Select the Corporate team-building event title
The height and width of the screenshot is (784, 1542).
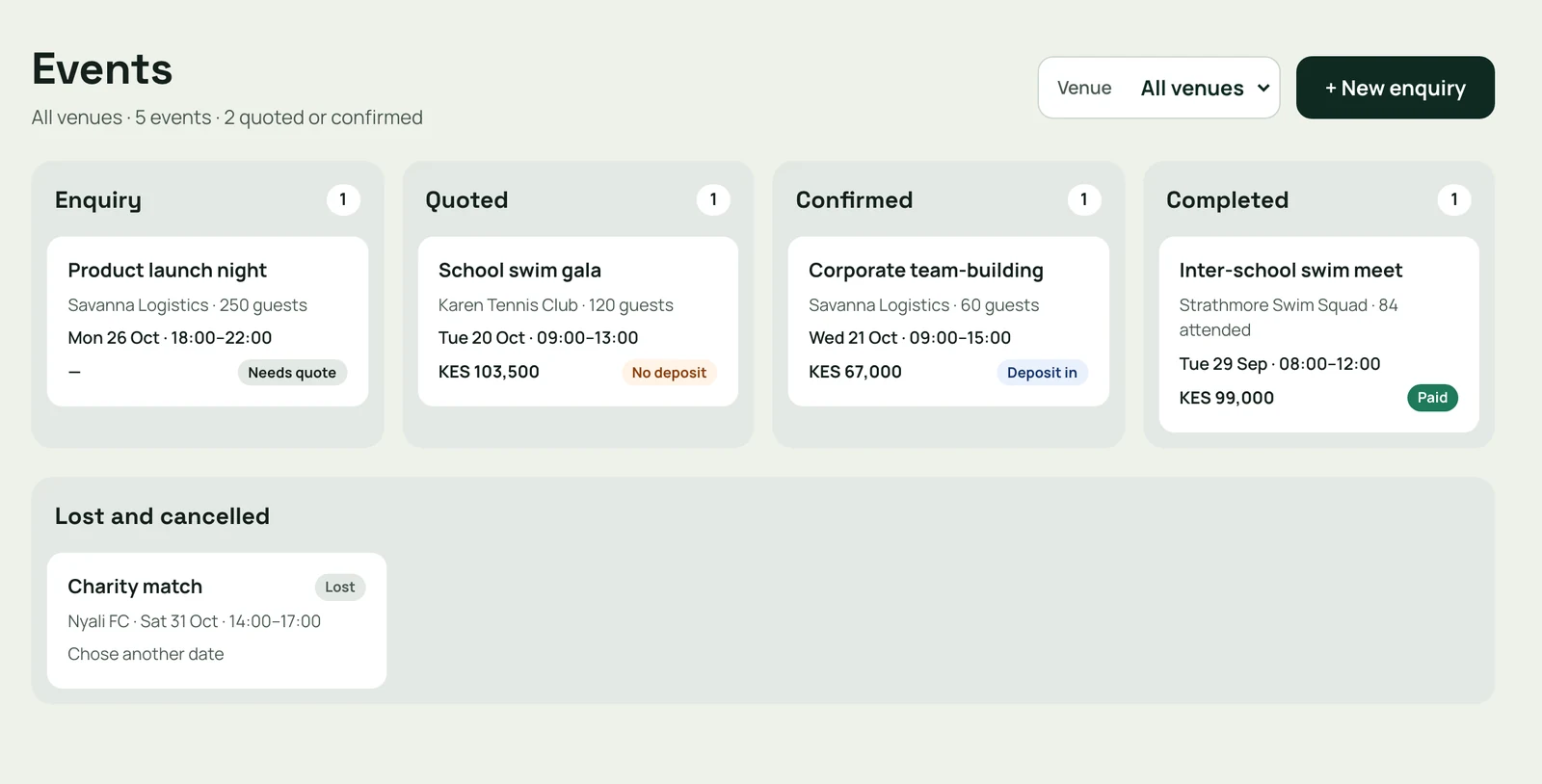point(926,271)
